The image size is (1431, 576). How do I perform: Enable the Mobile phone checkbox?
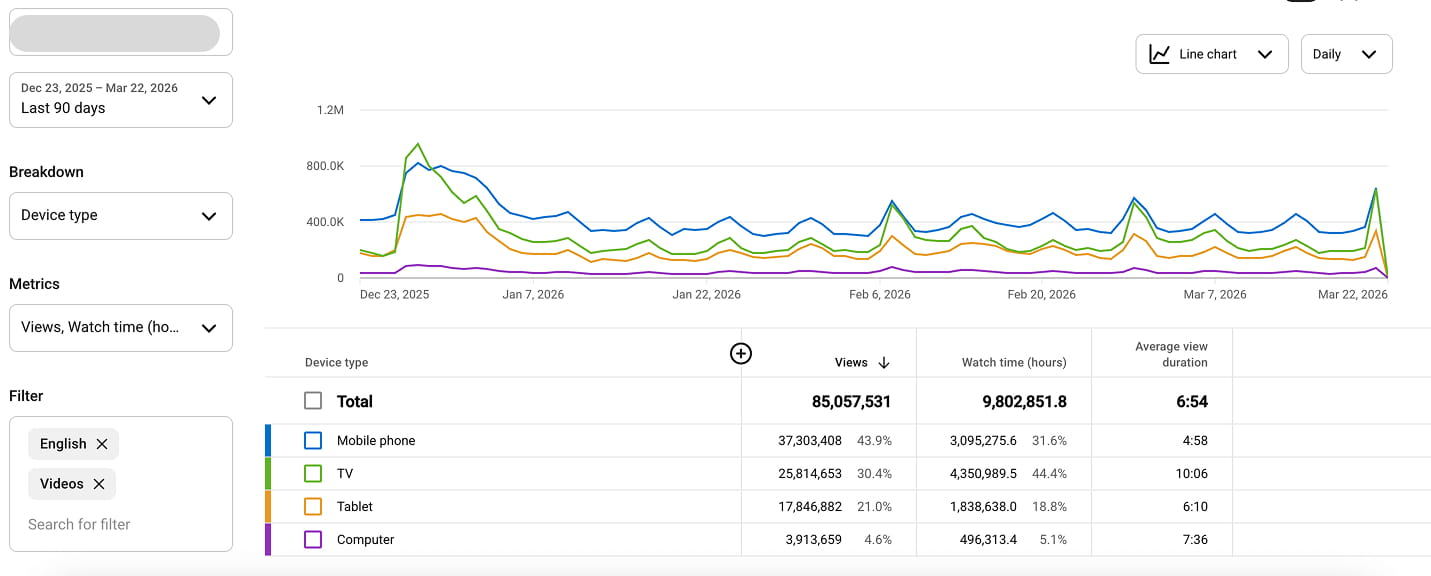coord(312,440)
